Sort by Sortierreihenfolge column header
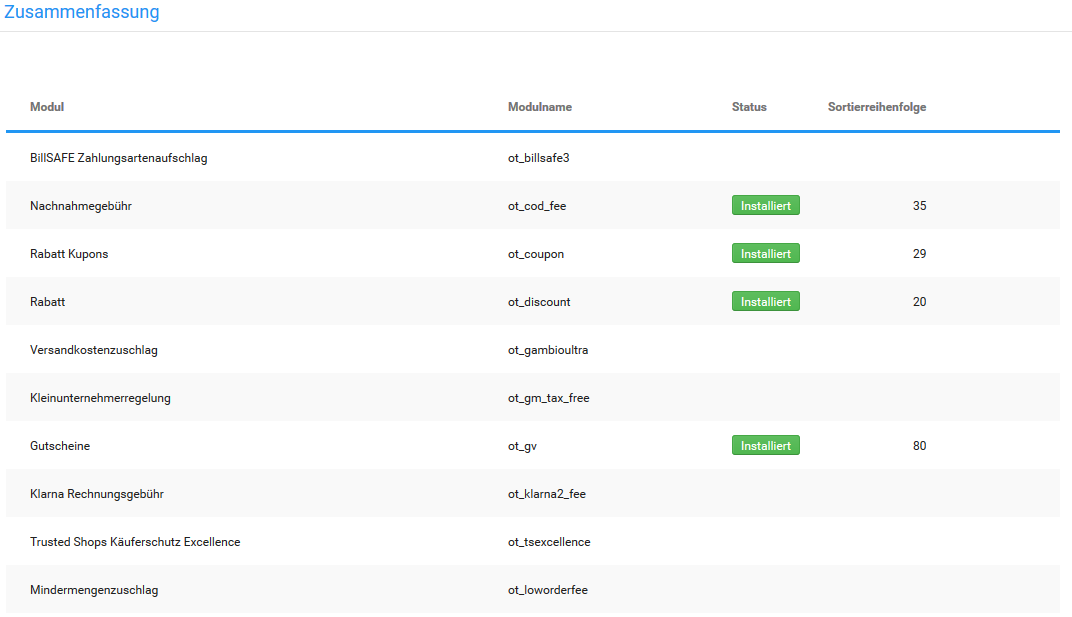This screenshot has width=1072, height=617. click(x=876, y=107)
